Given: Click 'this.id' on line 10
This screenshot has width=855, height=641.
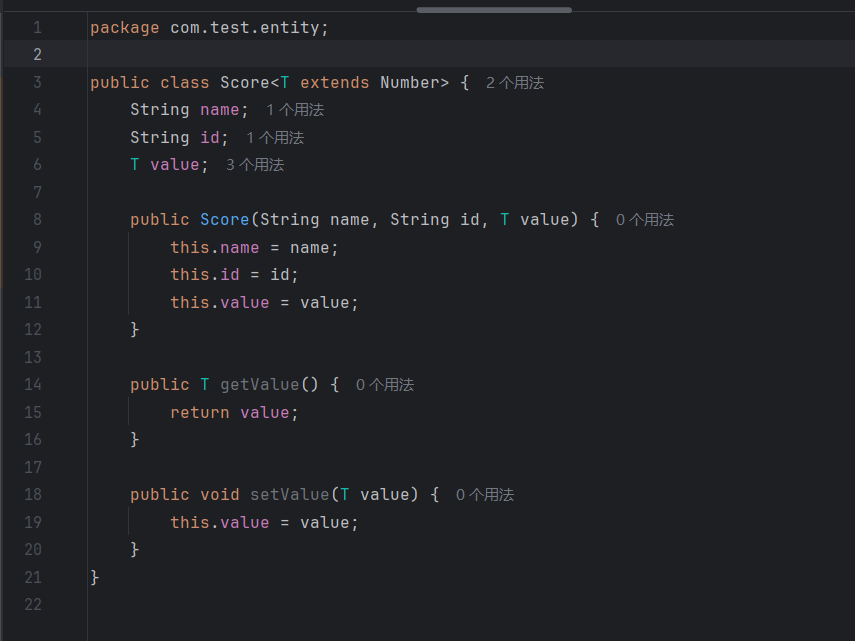Looking at the screenshot, I should pyautogui.click(x=205, y=275).
